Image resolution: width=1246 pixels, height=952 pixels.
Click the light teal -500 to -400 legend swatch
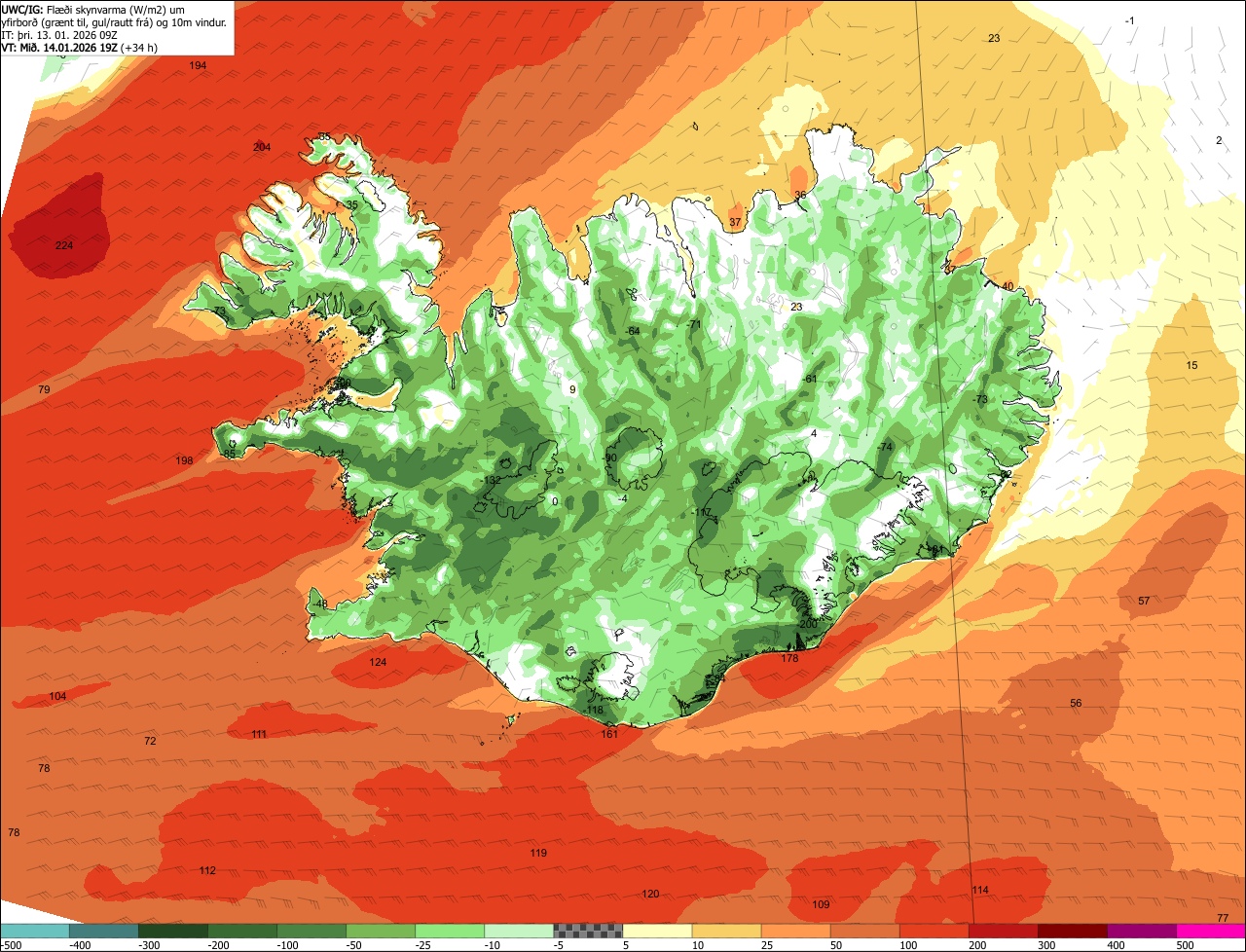34,931
